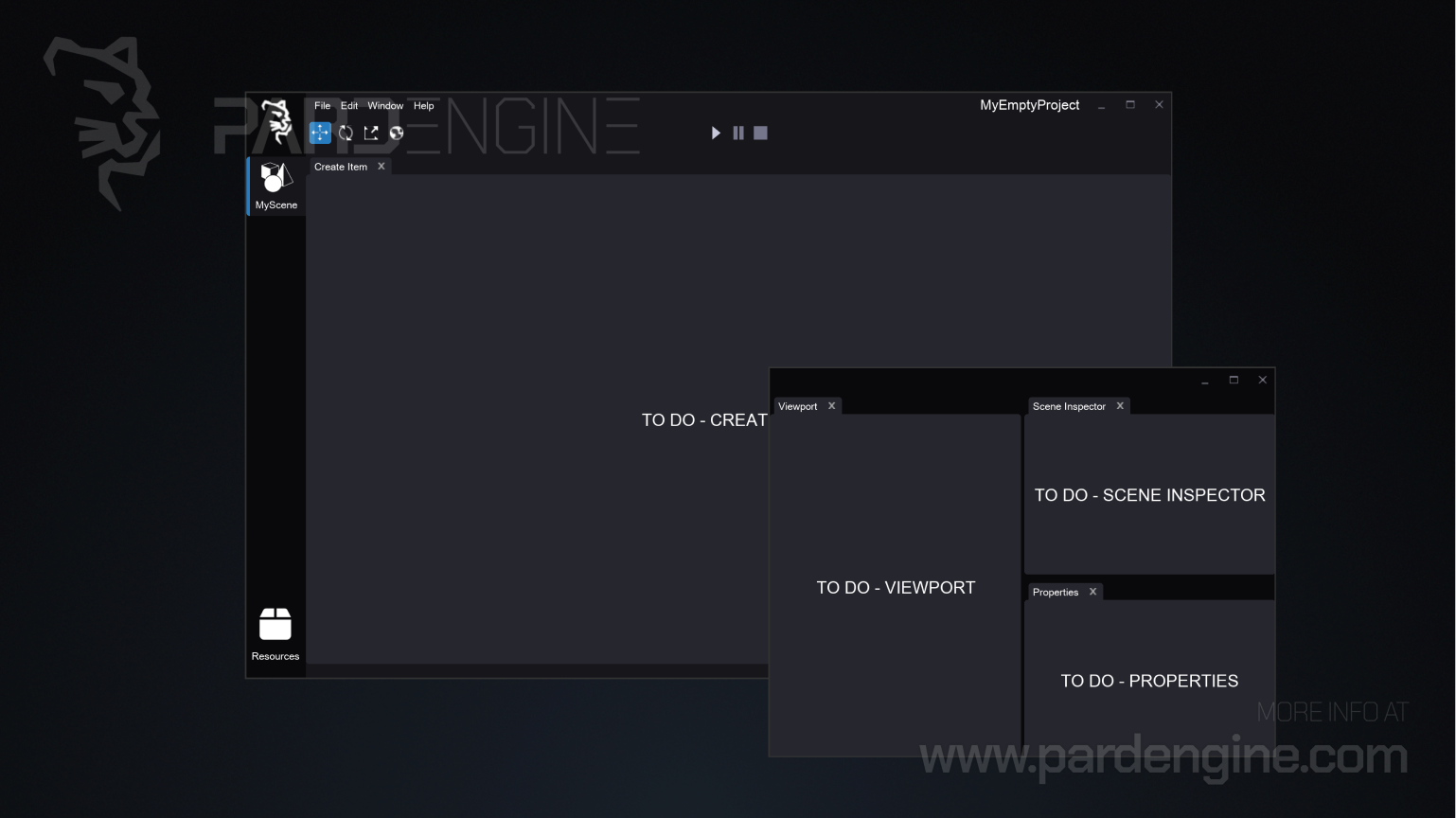Select the Rotate tool
Screen dimensions: 1456x818
tap(346, 133)
